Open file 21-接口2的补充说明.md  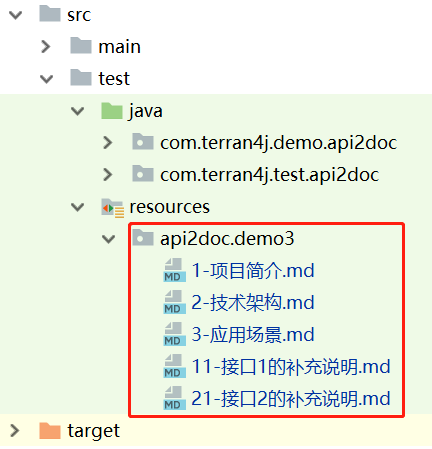[291, 398]
